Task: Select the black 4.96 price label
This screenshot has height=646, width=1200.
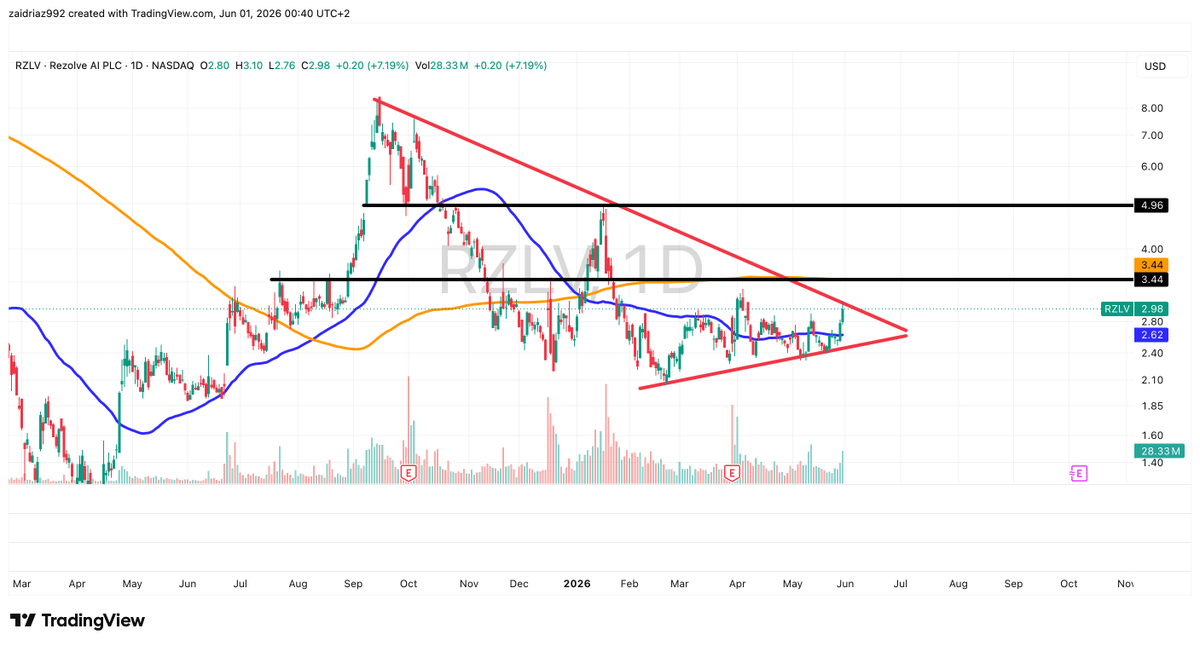Action: tap(1151, 205)
